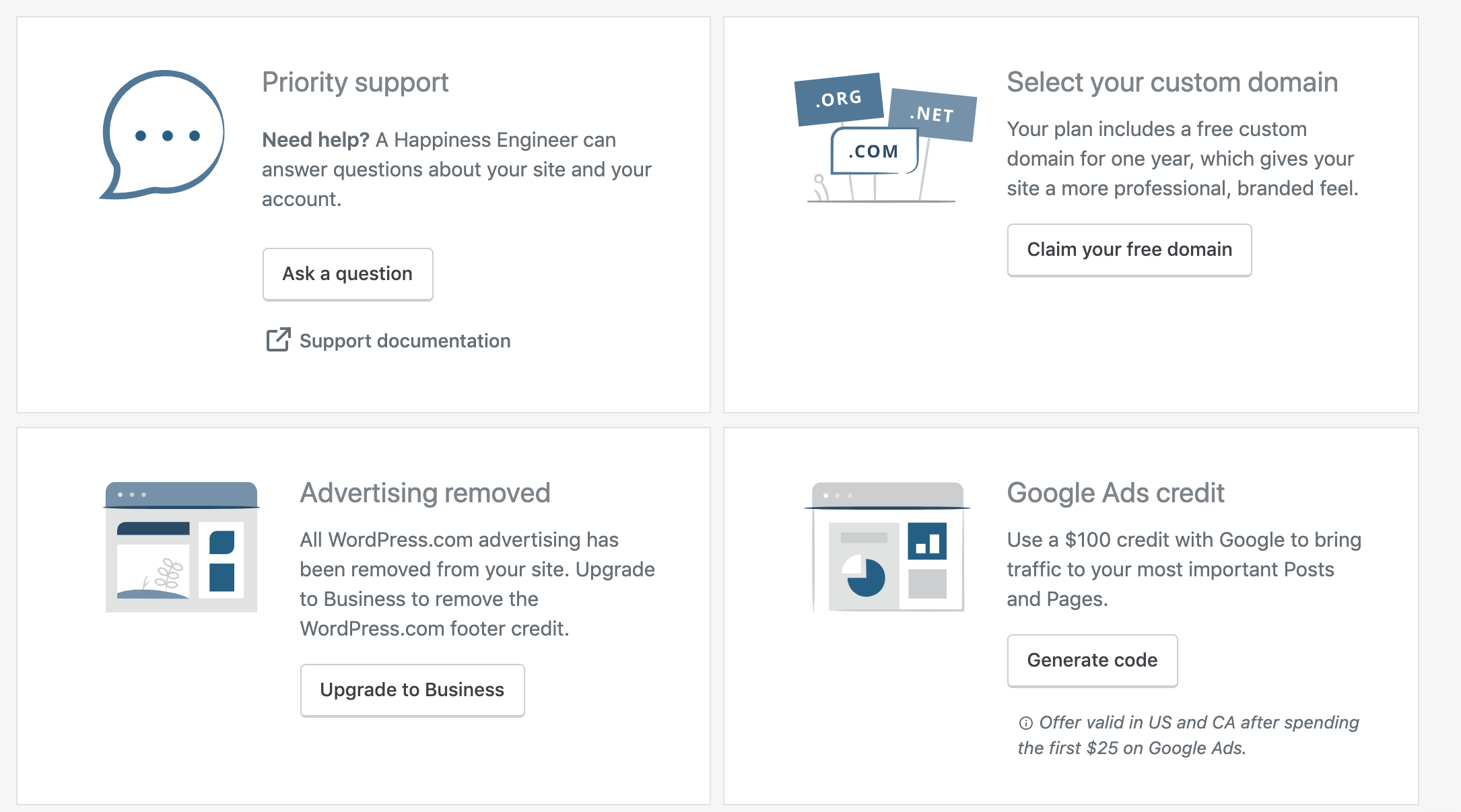Click the pie chart in the Google Ads illustration

(864, 576)
